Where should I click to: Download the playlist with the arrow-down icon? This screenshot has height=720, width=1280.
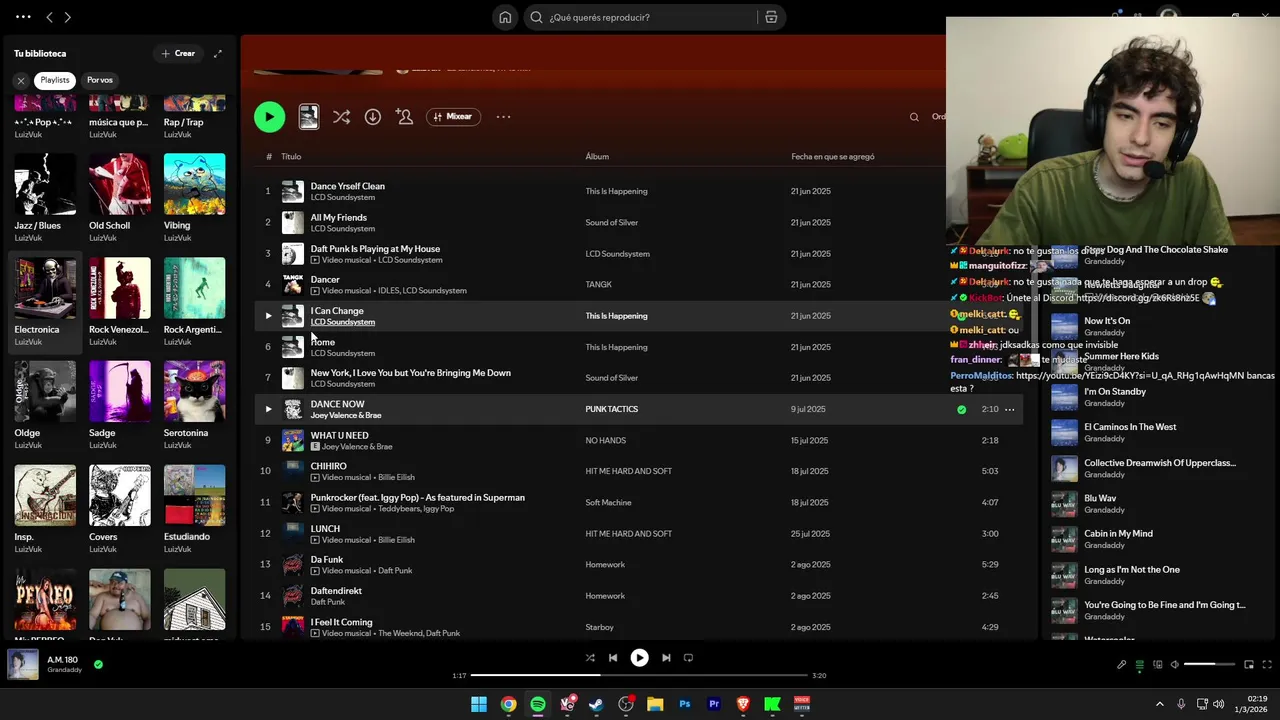tap(373, 117)
